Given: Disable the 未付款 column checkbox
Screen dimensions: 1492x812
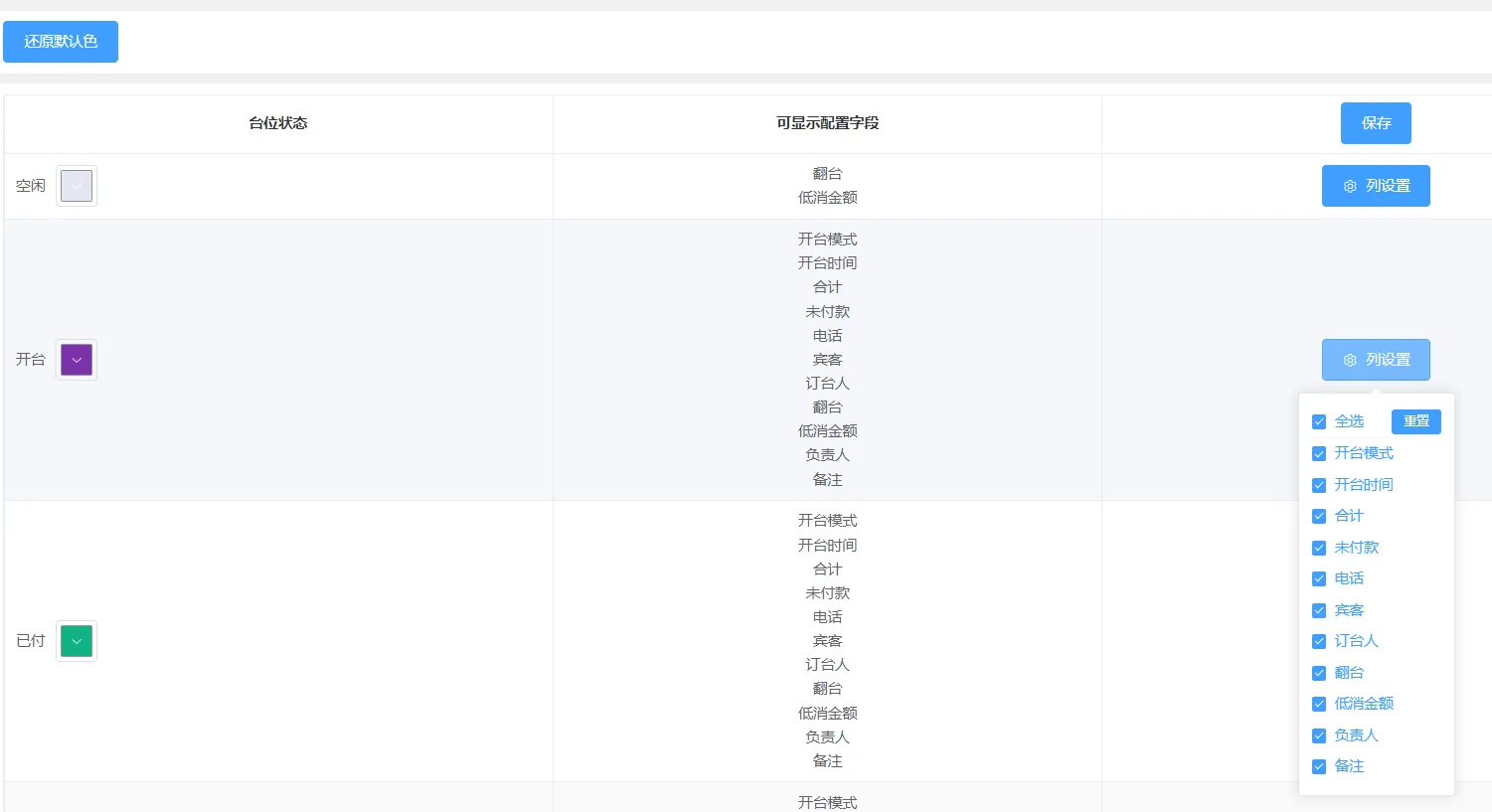Looking at the screenshot, I should [1319, 548].
